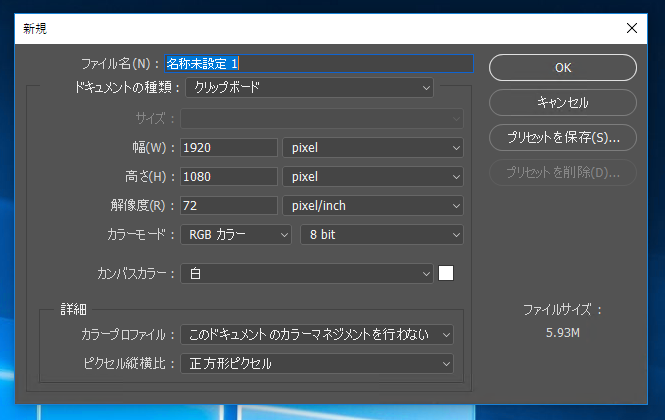Open the pixel/inch resolution unit dropdown
Image resolution: width=665 pixels, height=420 pixels.
(x=373, y=206)
